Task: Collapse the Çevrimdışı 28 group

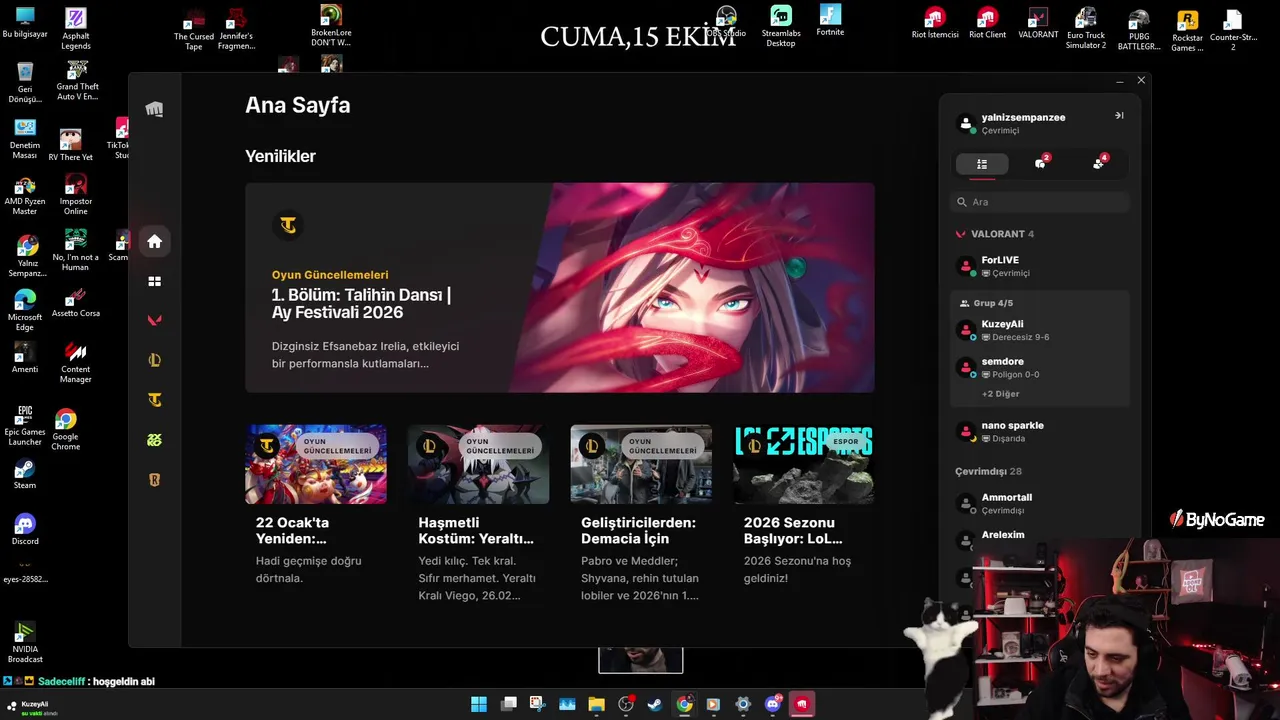Action: [x=988, y=471]
